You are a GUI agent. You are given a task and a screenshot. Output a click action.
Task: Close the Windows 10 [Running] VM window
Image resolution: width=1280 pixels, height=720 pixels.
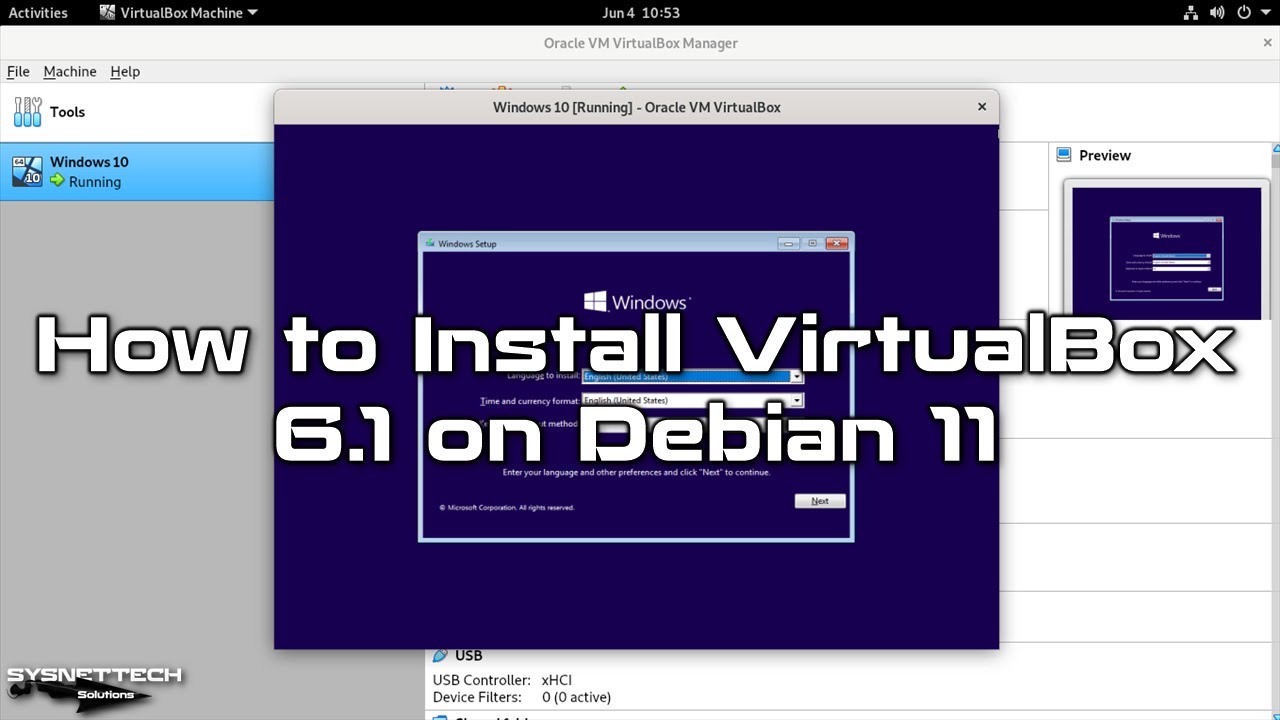point(982,107)
